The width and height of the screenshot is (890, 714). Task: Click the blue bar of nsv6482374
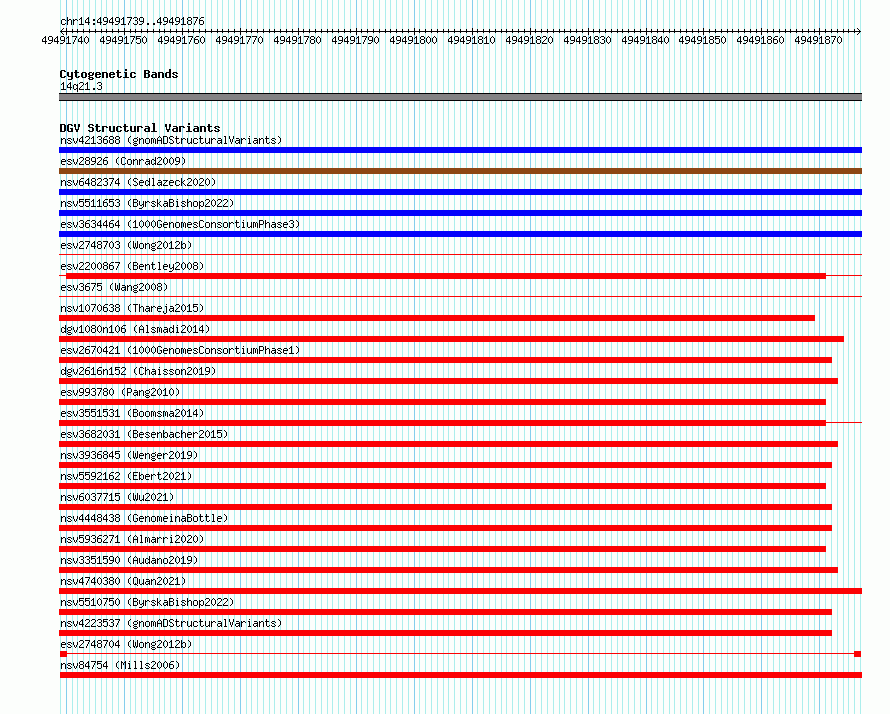[x=460, y=192]
